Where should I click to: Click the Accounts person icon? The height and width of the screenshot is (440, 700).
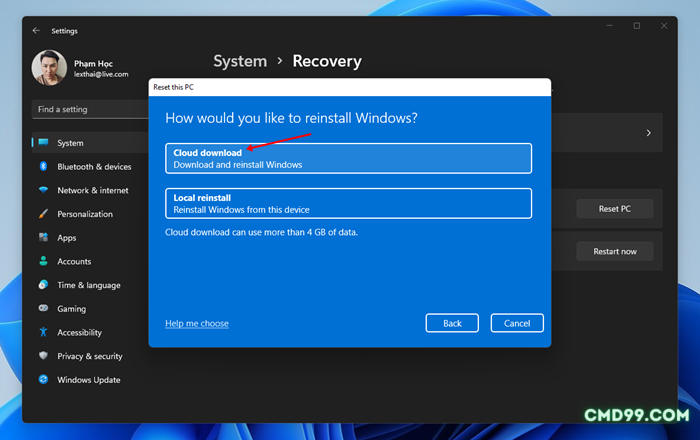[x=43, y=261]
